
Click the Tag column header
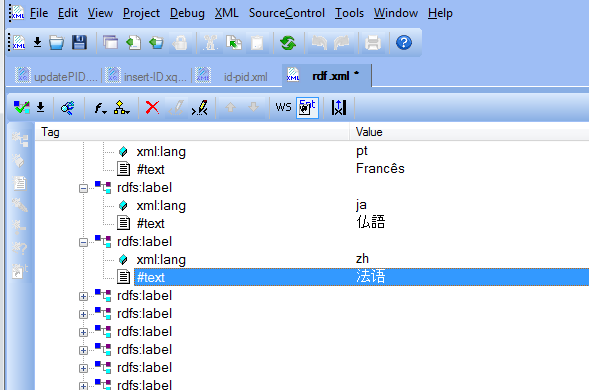pyautogui.click(x=192, y=132)
